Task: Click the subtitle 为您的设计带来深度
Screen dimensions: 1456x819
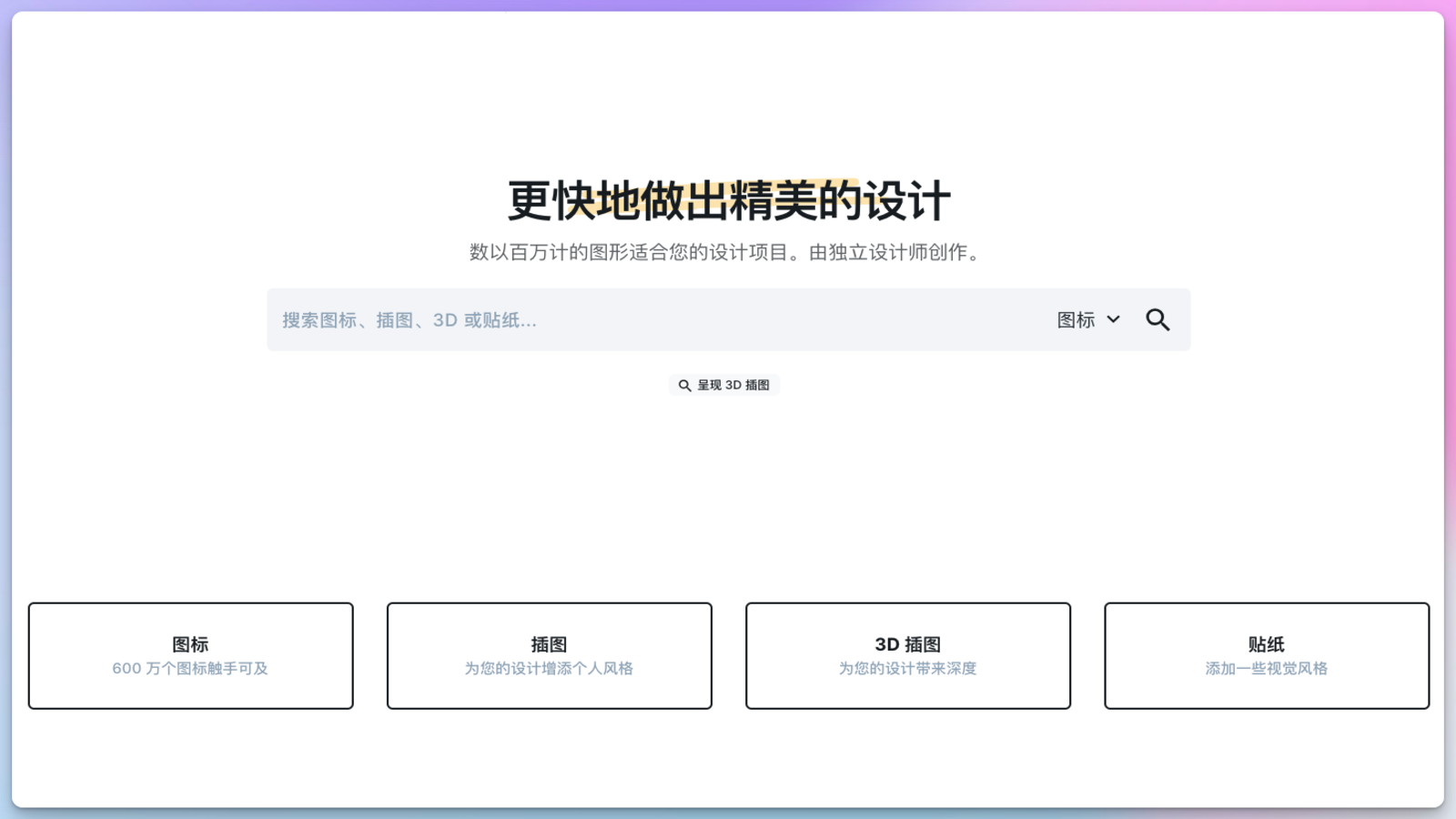Action: point(907,668)
